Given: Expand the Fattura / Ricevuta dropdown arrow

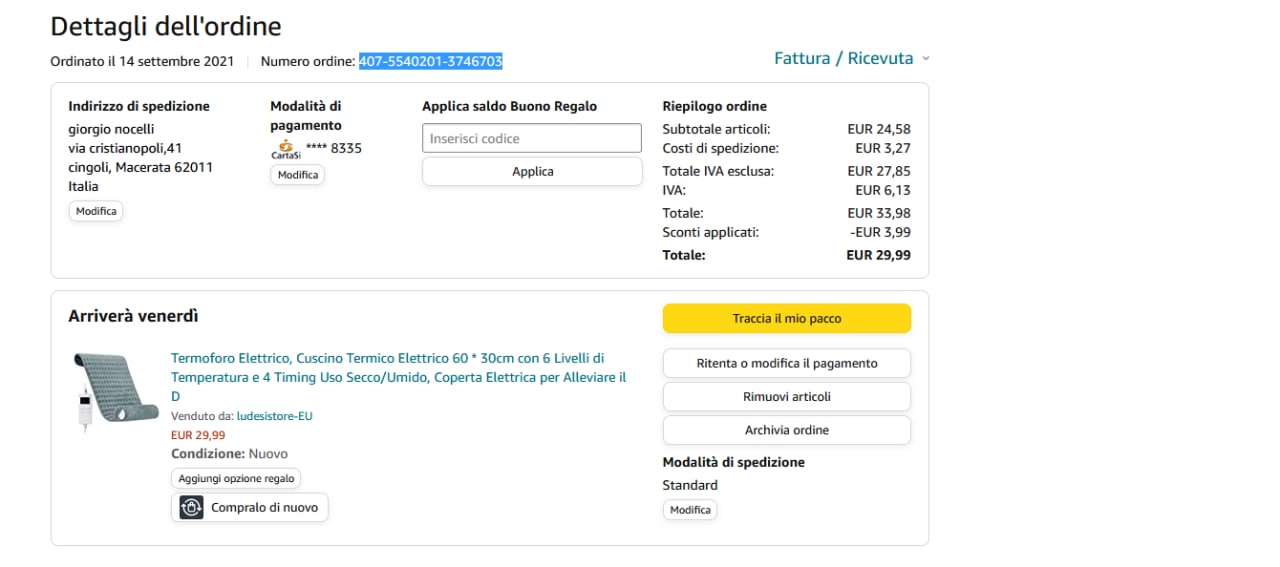Looking at the screenshot, I should tap(925, 59).
